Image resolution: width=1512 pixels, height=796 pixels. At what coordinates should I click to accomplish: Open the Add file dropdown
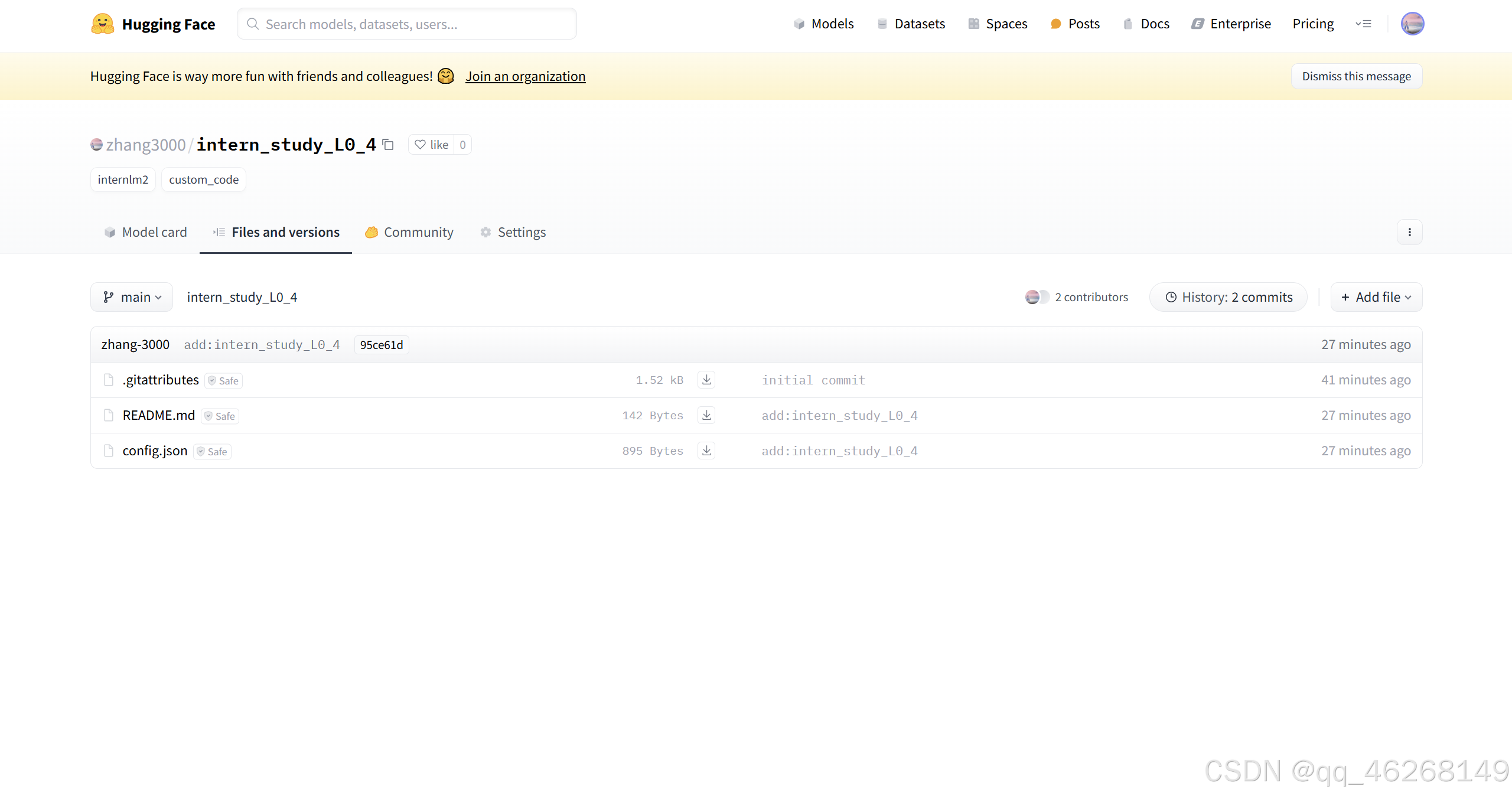[1376, 297]
